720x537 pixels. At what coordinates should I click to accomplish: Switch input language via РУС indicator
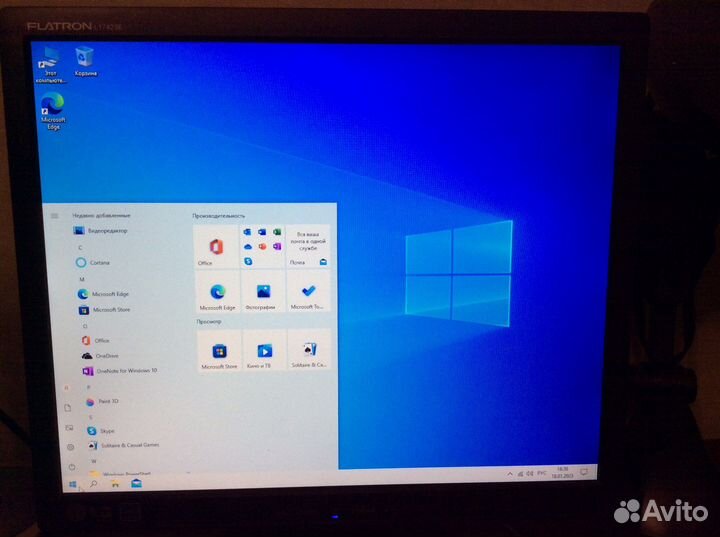pos(542,473)
